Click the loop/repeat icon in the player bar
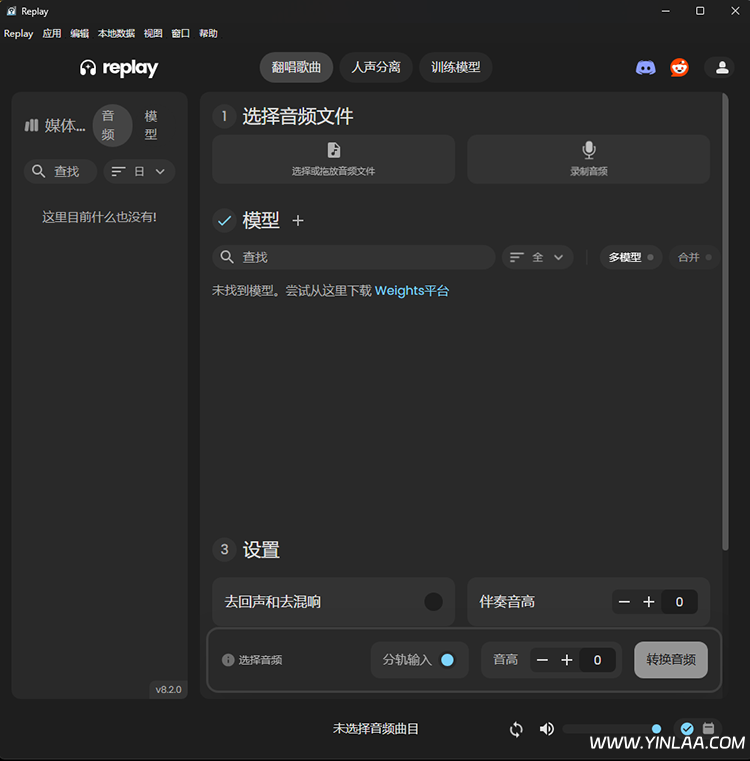750x761 pixels. click(x=516, y=729)
